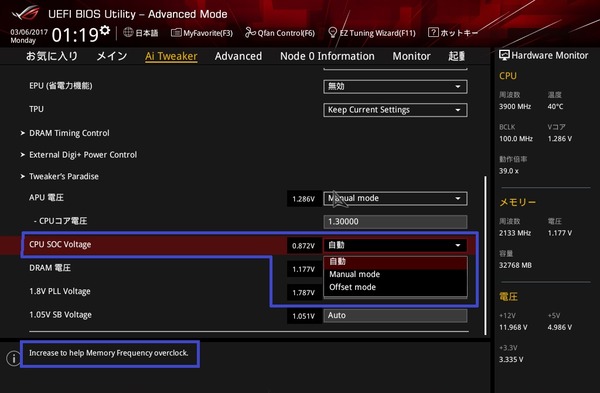The width and height of the screenshot is (600, 393).
Task: Click the Hardware Monitor screen icon
Action: [504, 55]
